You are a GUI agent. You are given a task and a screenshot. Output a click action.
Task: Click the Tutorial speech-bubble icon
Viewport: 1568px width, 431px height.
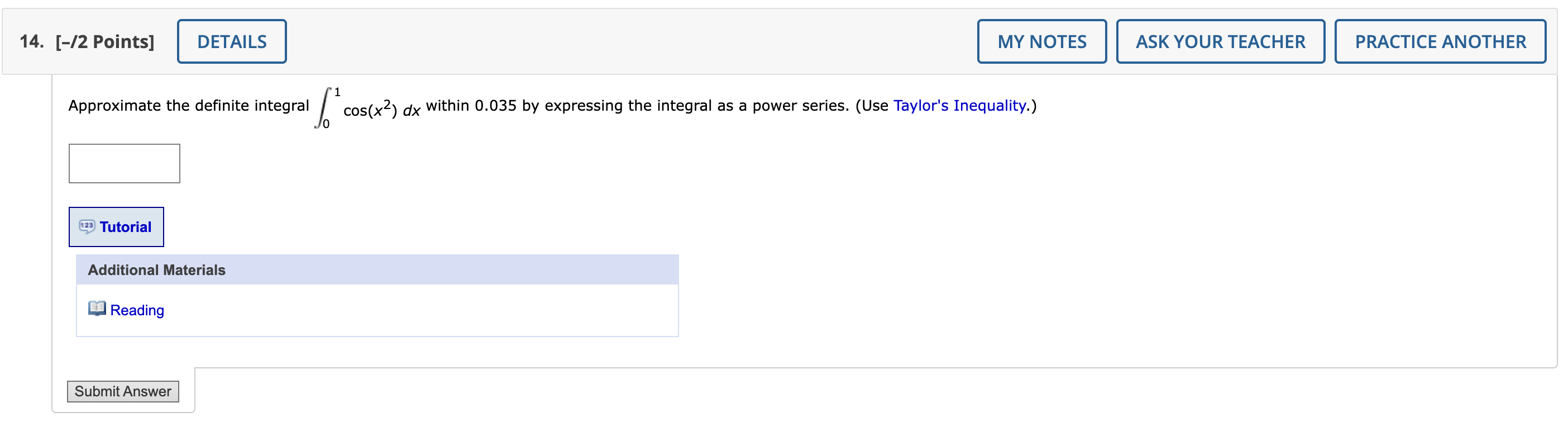pos(87,227)
